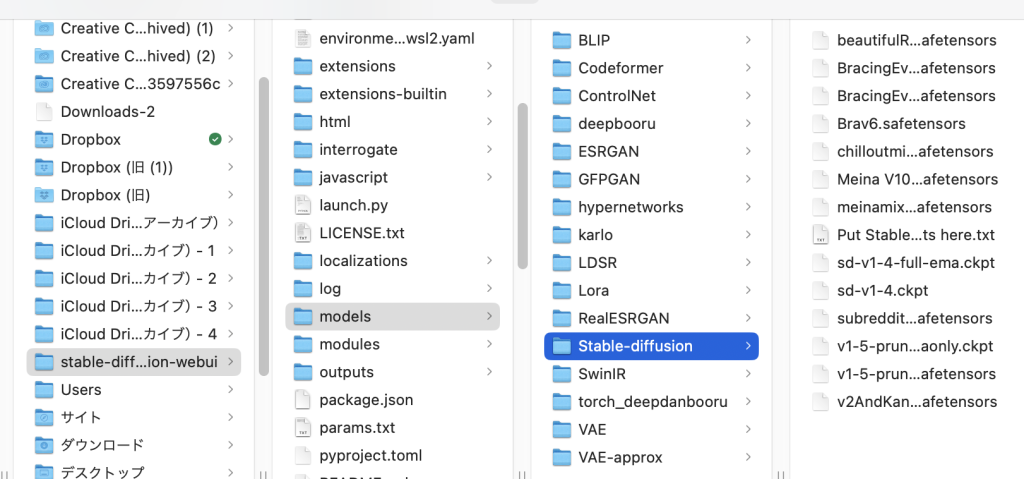Select the chilloutmix safetensors file
The height and width of the screenshot is (479, 1024).
(x=914, y=152)
